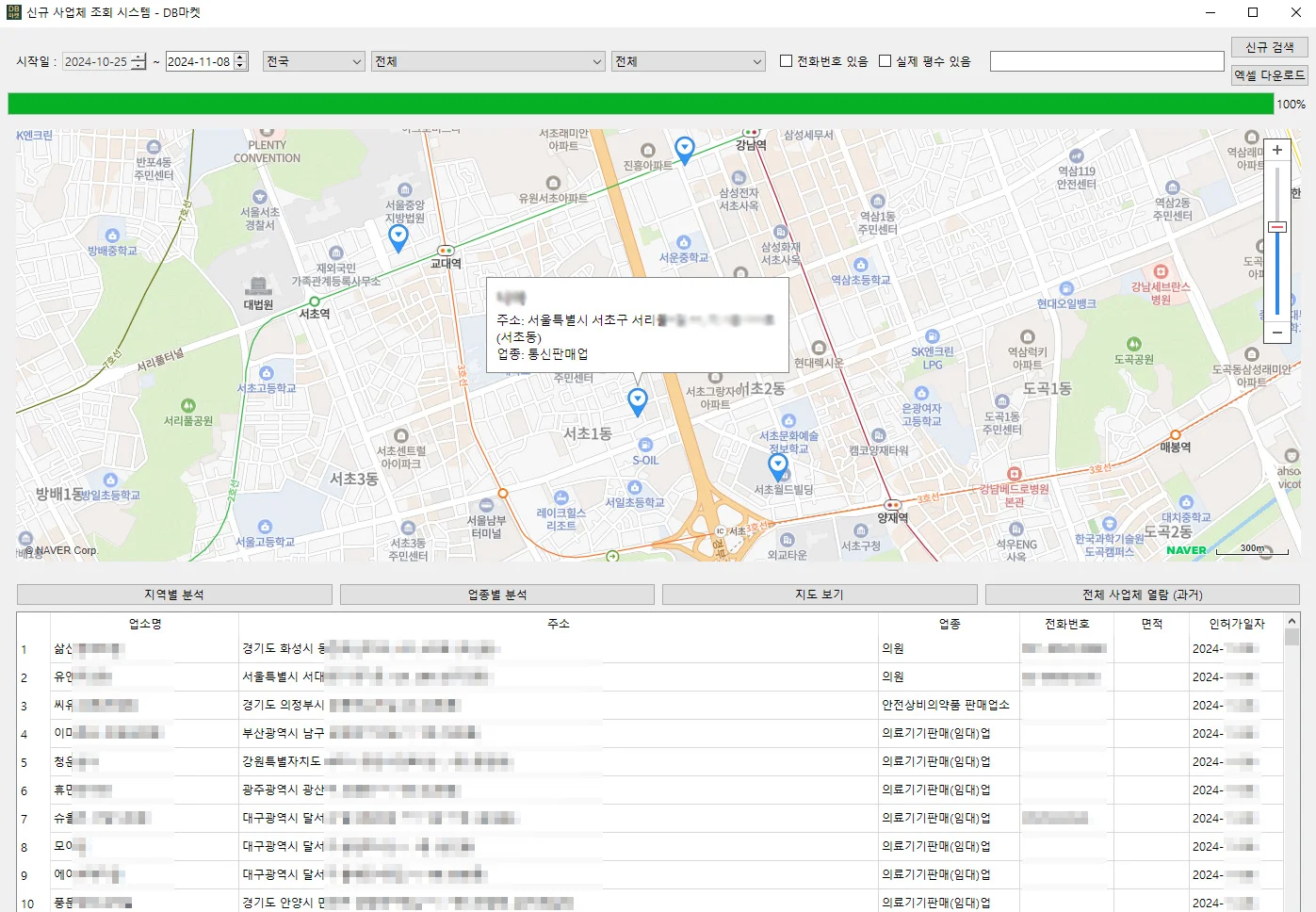
Task: Click the 업종: 통신판매업 popup text
Action: 543,354
